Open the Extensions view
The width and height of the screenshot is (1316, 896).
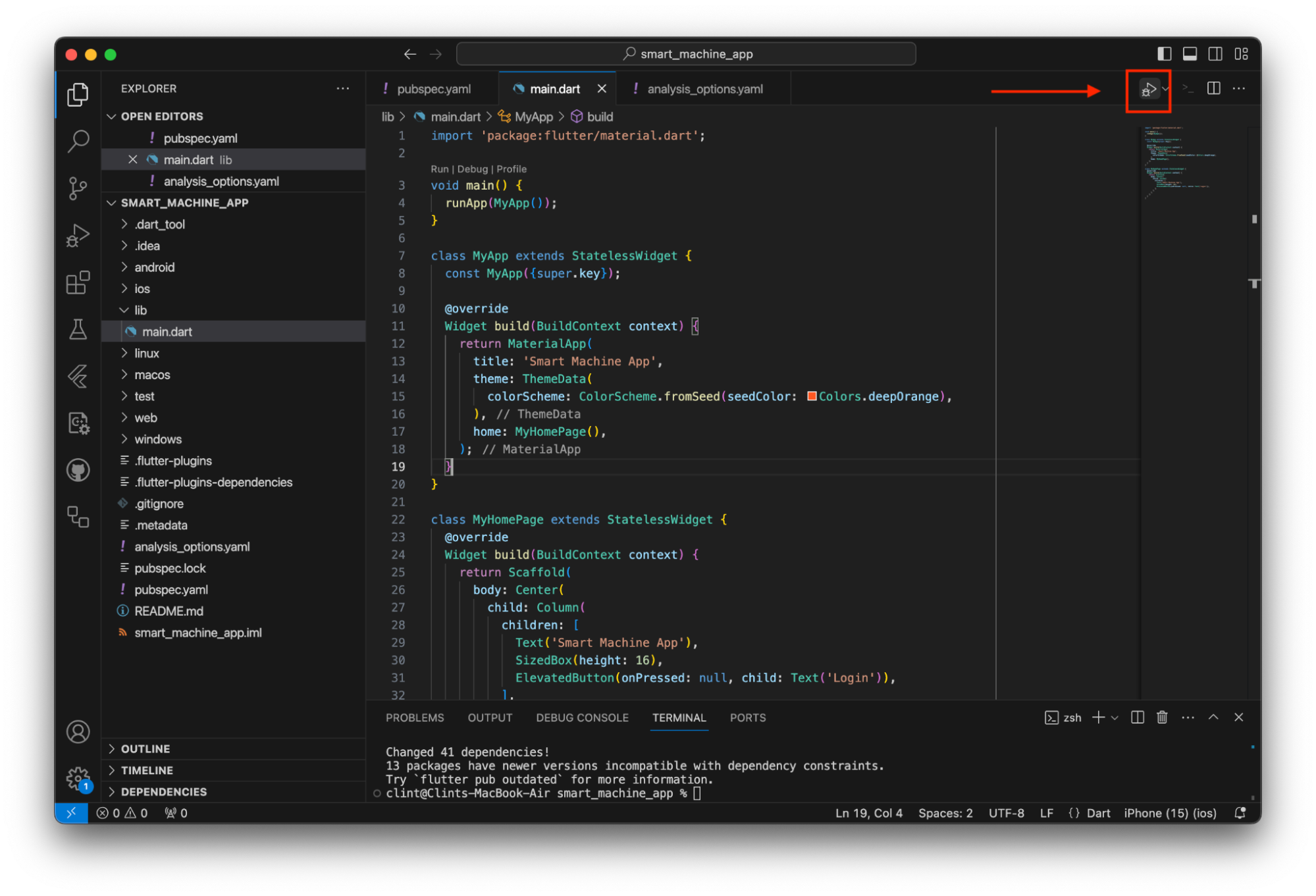tap(78, 282)
